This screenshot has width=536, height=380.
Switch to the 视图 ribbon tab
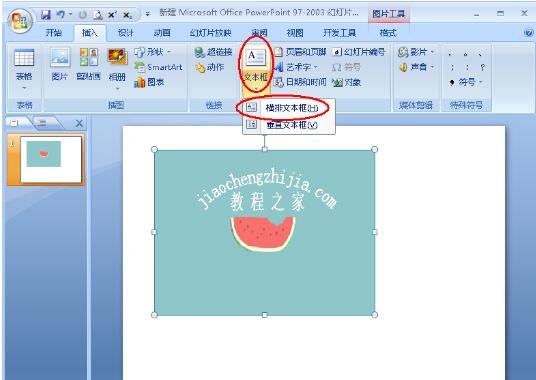[x=295, y=33]
